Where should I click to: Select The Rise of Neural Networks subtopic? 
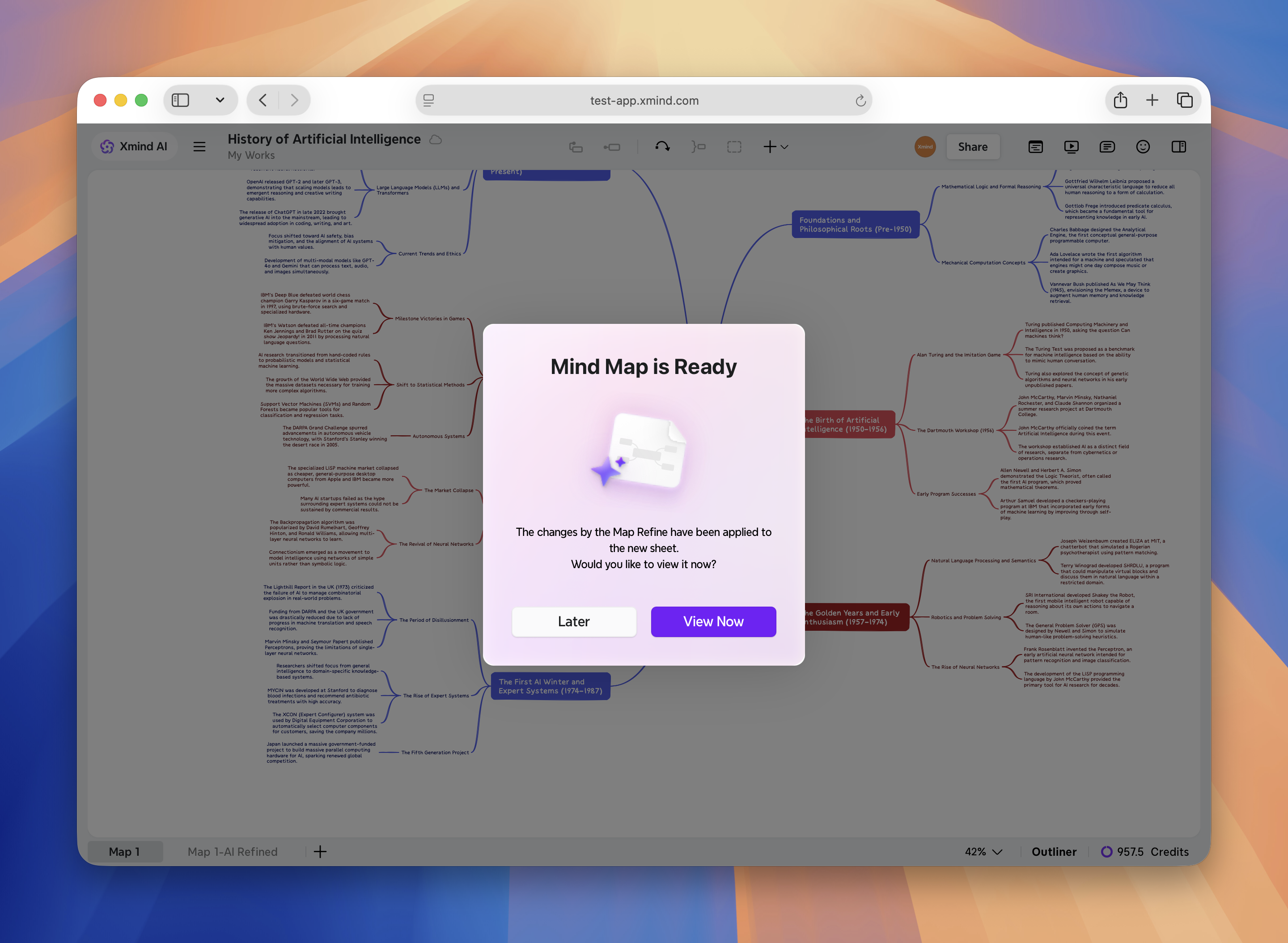(x=965, y=667)
